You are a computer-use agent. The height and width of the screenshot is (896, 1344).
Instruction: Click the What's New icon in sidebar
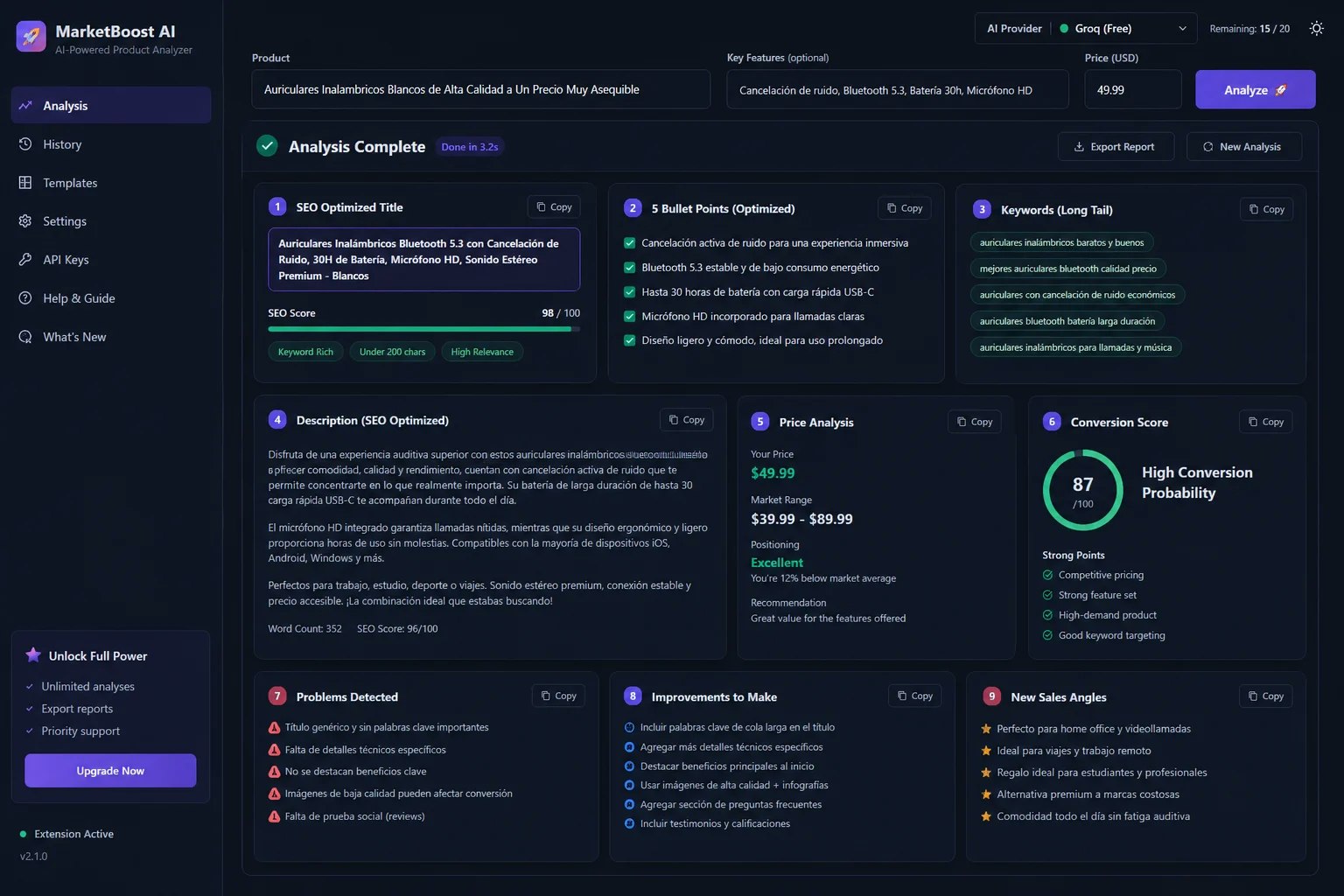pyautogui.click(x=25, y=337)
